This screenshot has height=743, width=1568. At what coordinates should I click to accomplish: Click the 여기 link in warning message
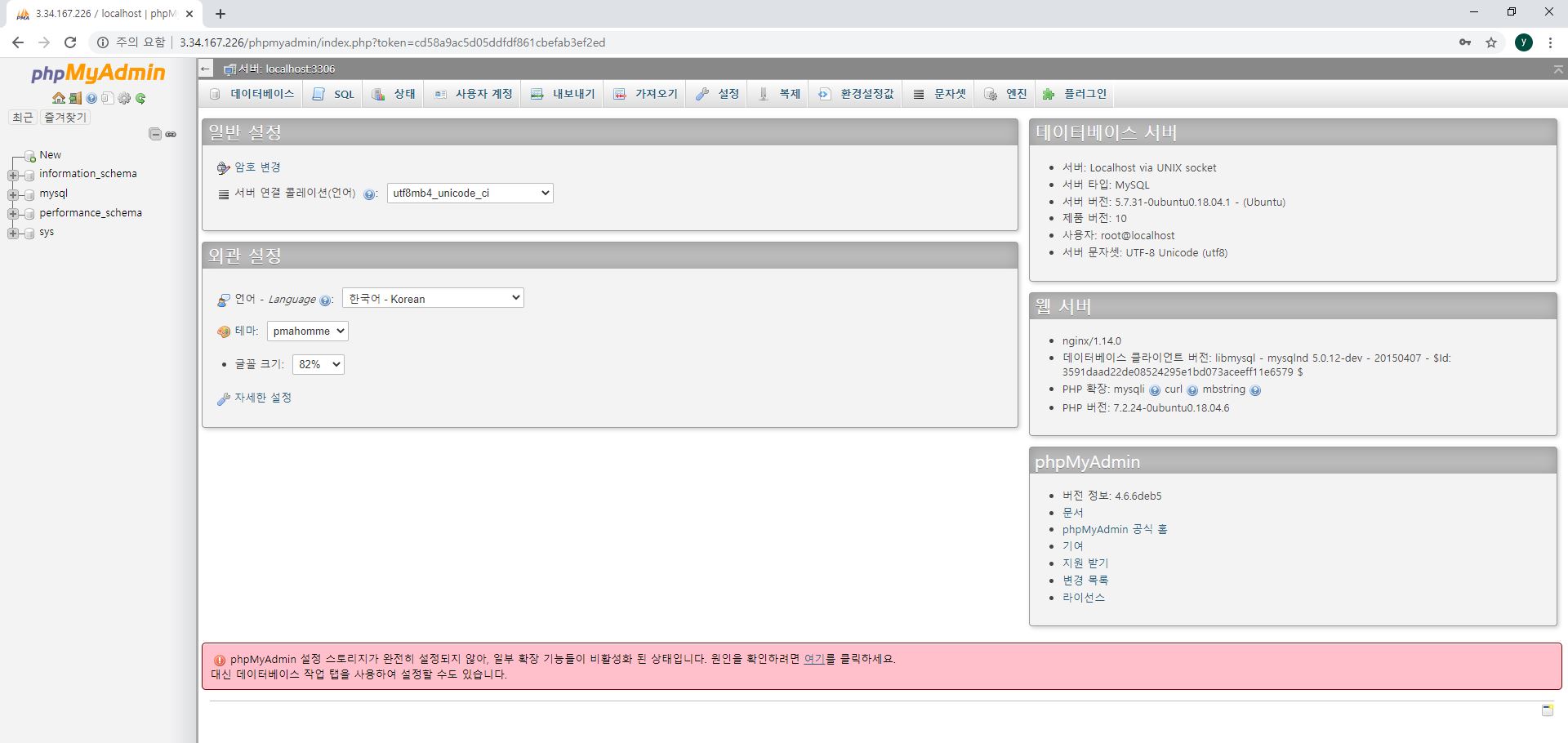coord(813,659)
